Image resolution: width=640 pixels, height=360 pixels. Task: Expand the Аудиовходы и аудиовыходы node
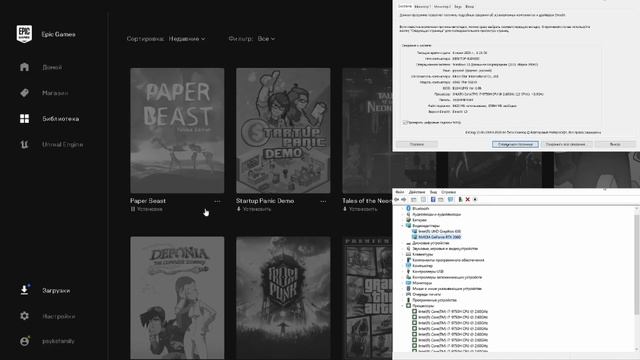pyautogui.click(x=402, y=214)
